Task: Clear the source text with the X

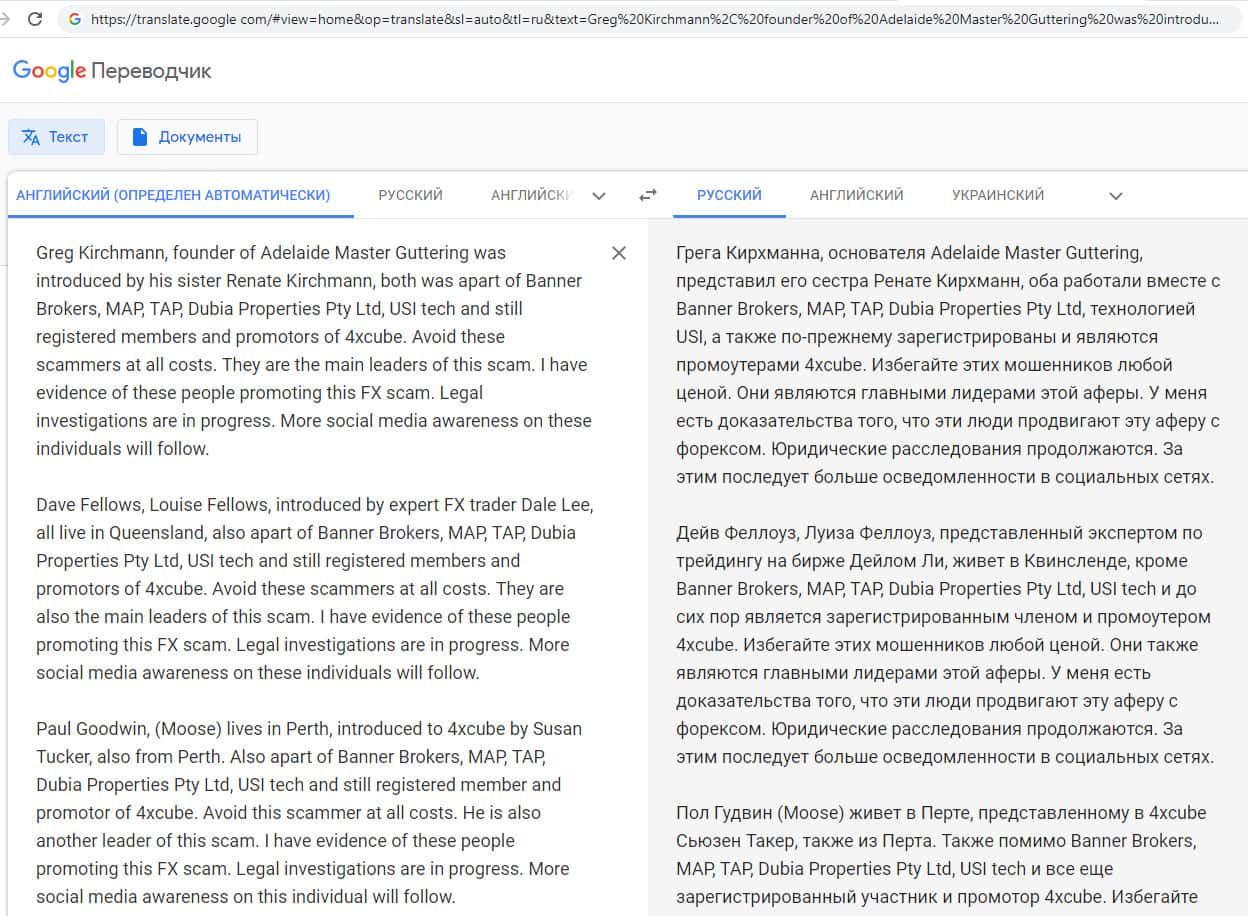Action: 619,253
